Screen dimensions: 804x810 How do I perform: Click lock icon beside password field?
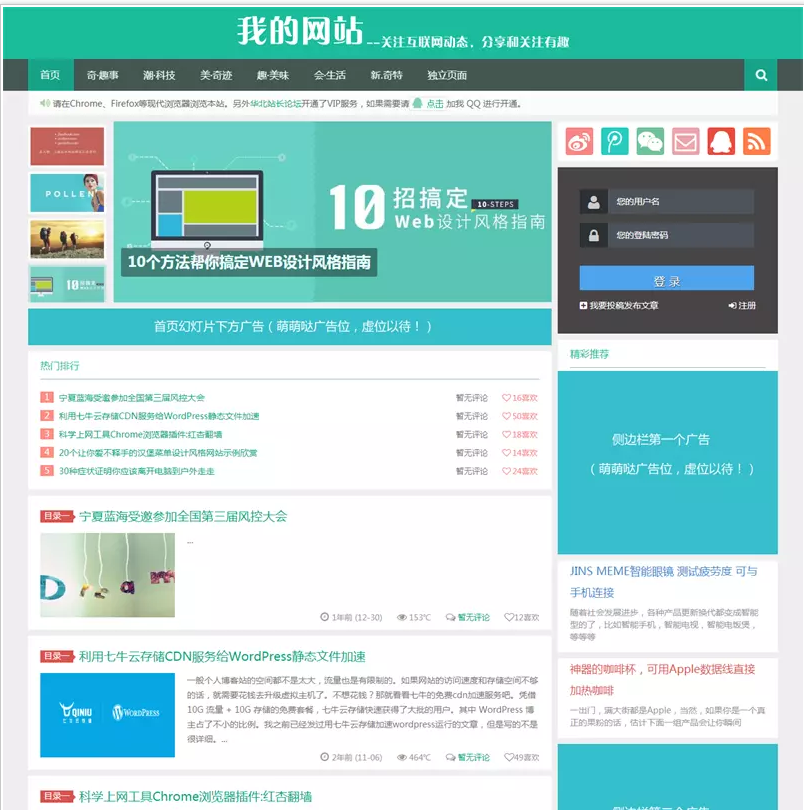coord(594,236)
